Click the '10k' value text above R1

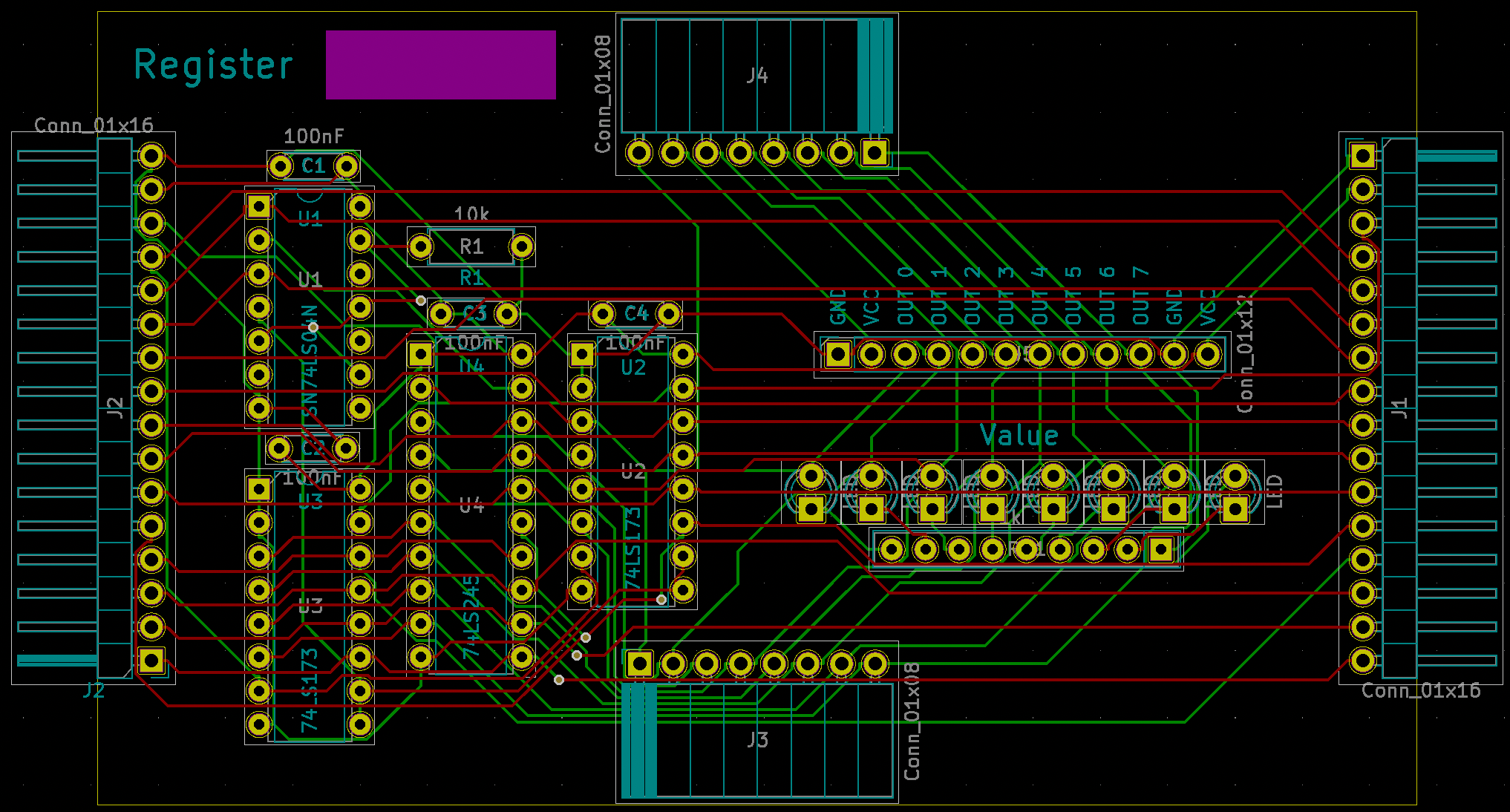click(x=471, y=214)
